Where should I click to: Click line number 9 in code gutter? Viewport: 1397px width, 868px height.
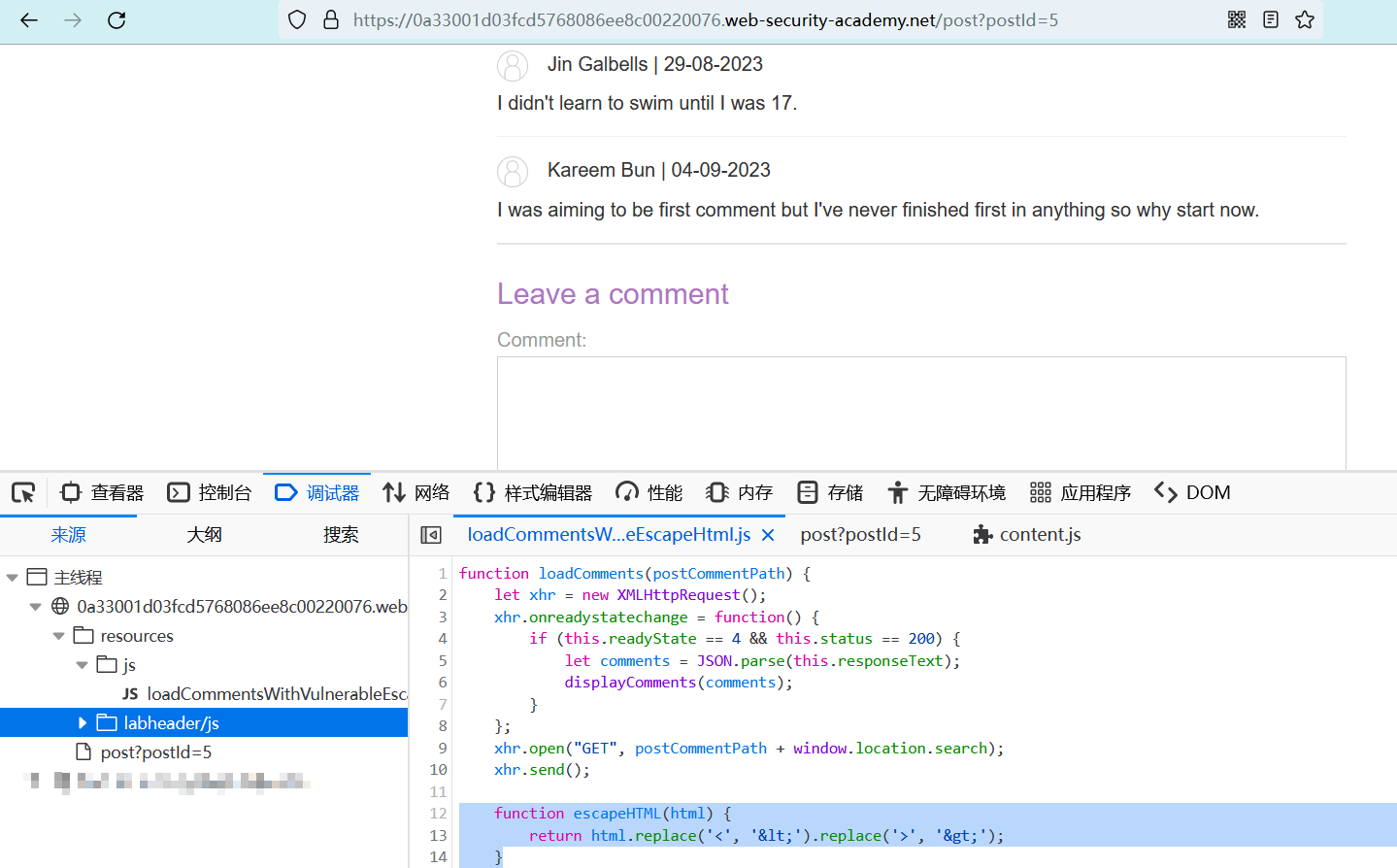443,749
